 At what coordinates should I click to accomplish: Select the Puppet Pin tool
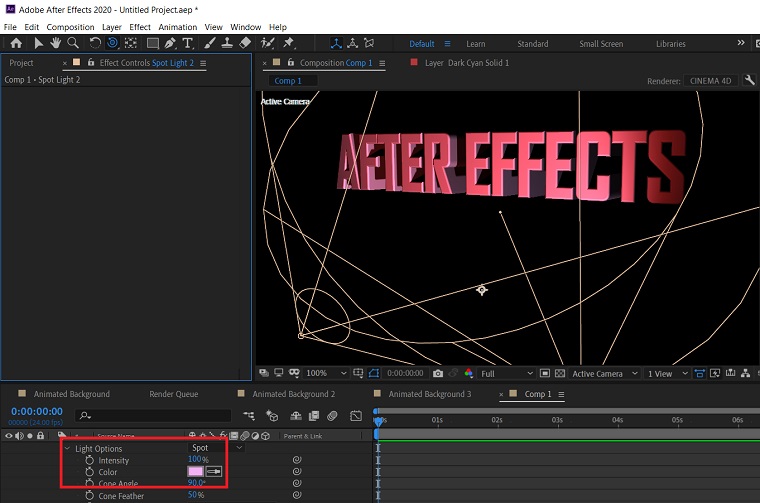tap(289, 43)
